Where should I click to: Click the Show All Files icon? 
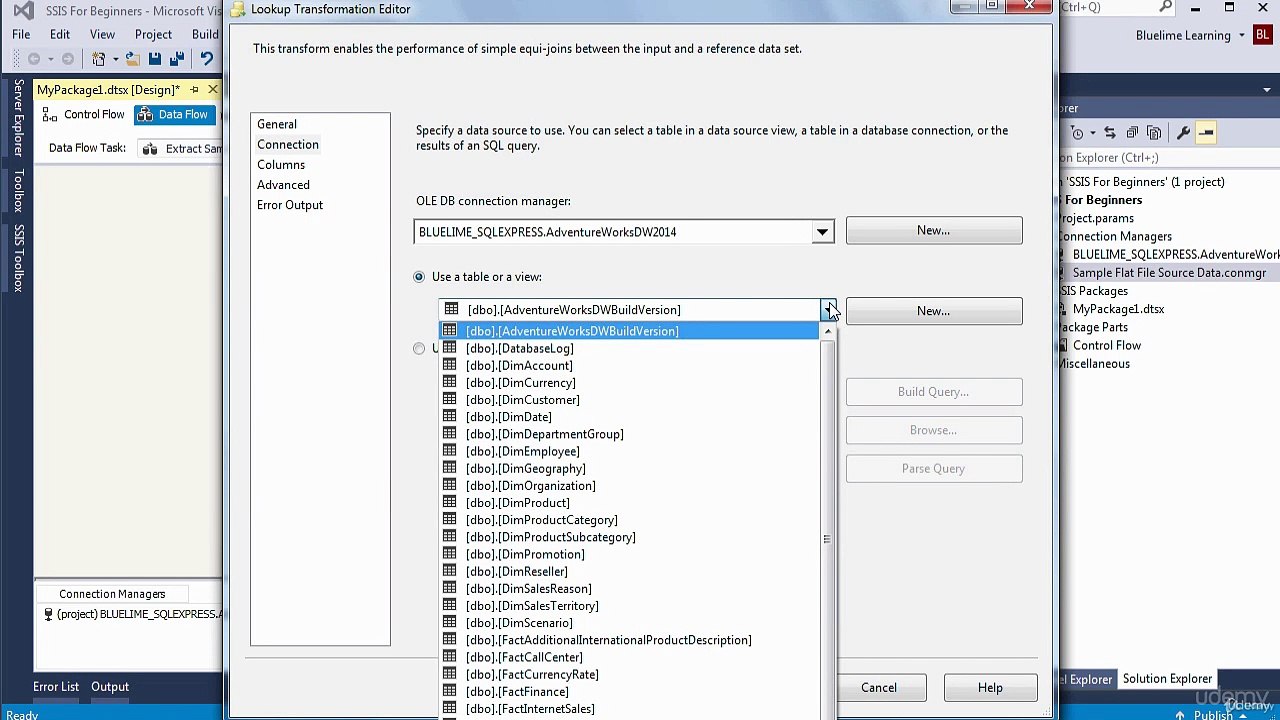(x=1154, y=133)
